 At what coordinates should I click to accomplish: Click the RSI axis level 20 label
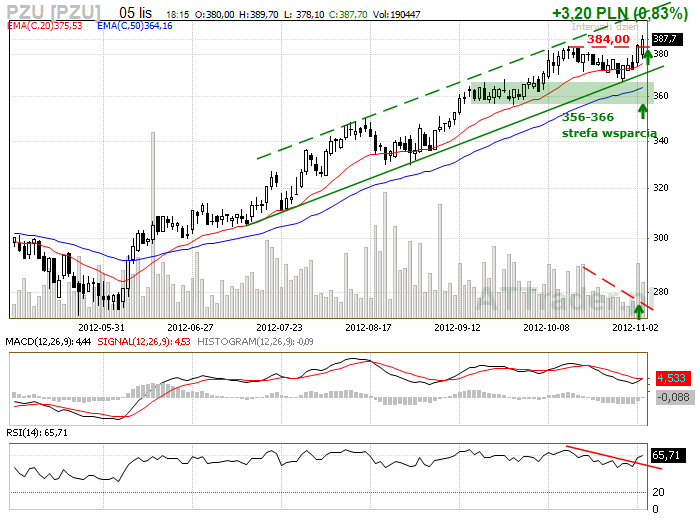[x=658, y=492]
